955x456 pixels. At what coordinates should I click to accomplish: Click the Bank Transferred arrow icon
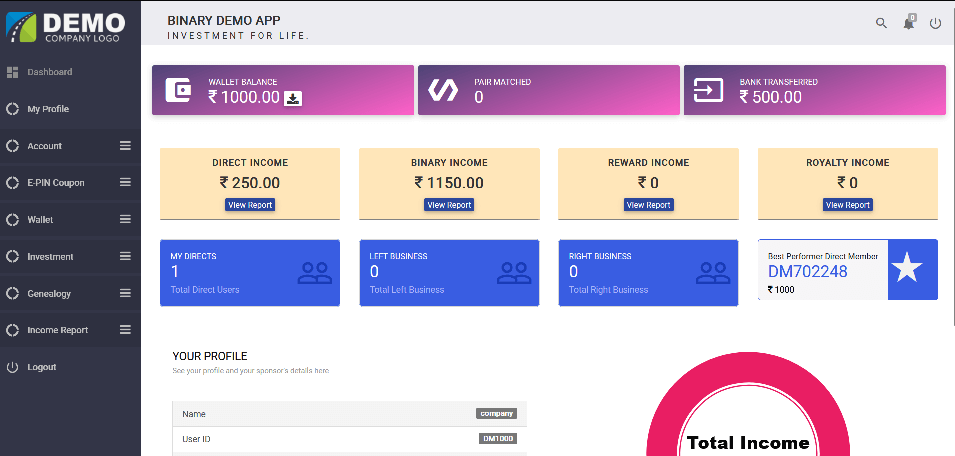[708, 90]
